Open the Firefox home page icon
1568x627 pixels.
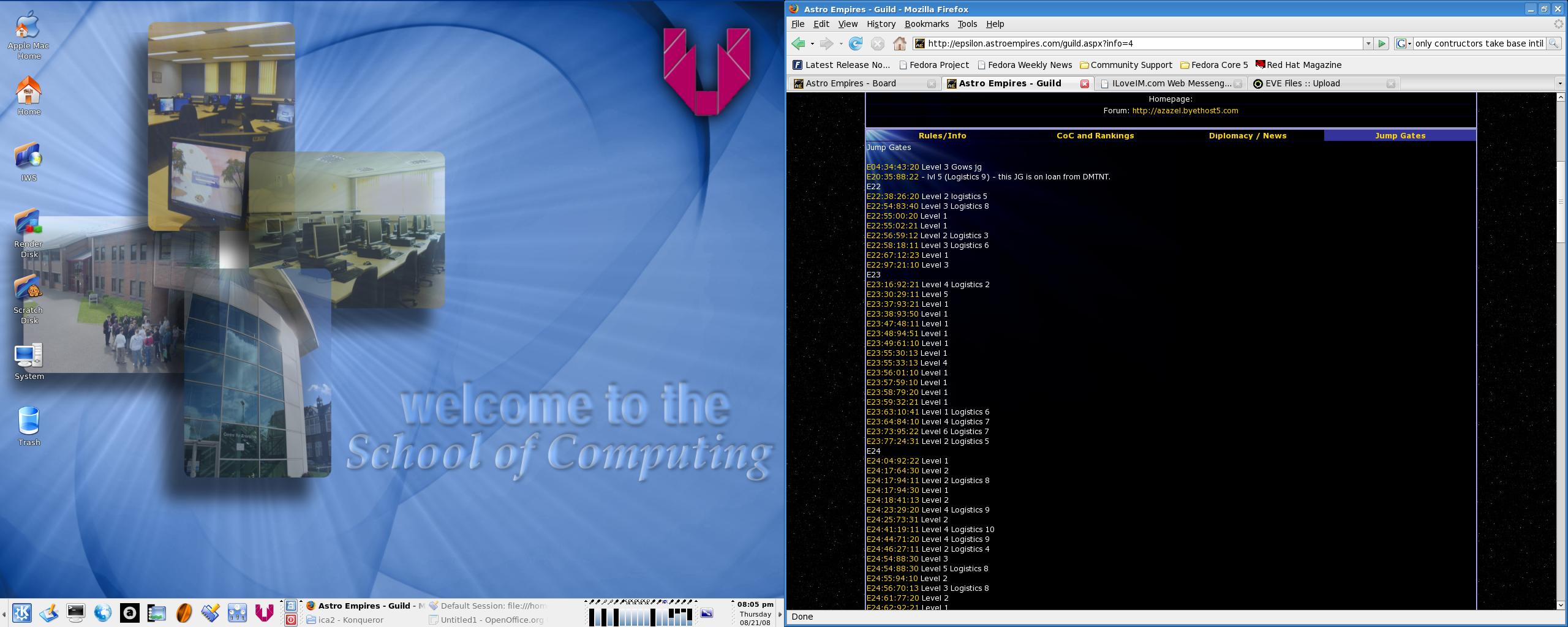[899, 43]
